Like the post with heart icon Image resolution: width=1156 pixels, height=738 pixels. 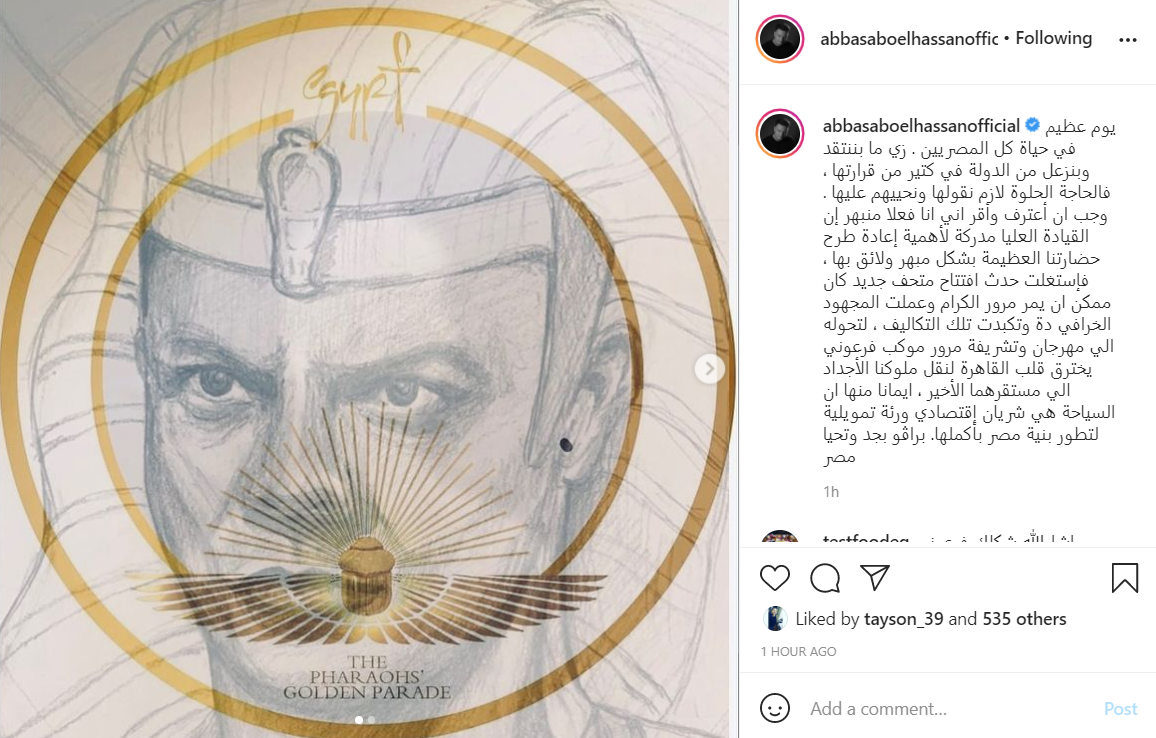(775, 578)
